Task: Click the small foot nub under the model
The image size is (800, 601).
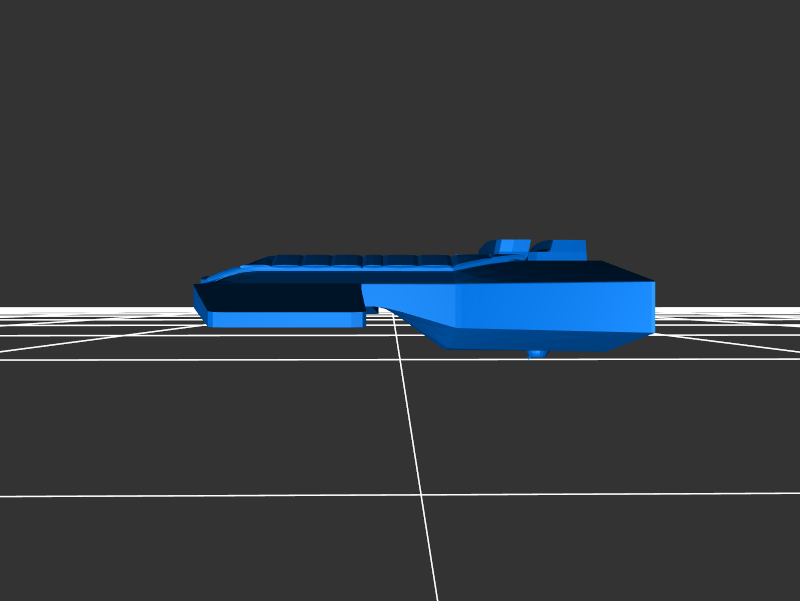Action: click(537, 354)
